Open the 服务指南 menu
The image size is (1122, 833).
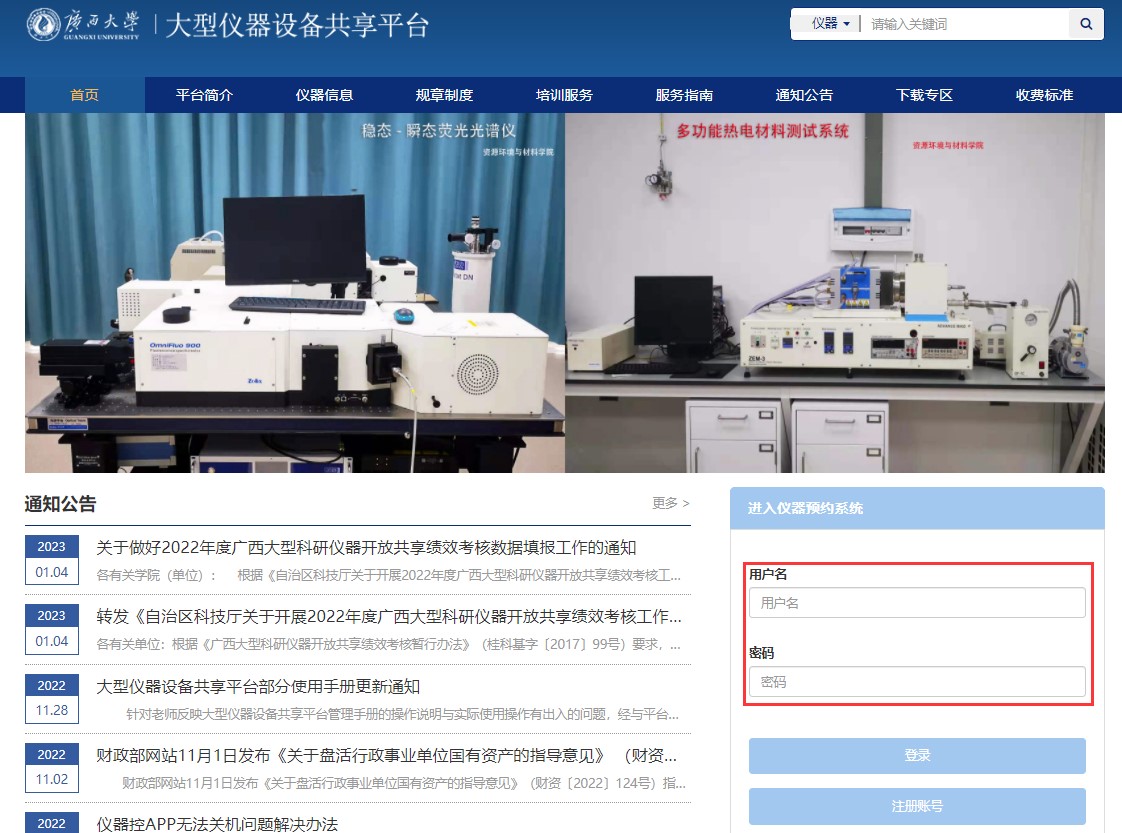point(684,95)
